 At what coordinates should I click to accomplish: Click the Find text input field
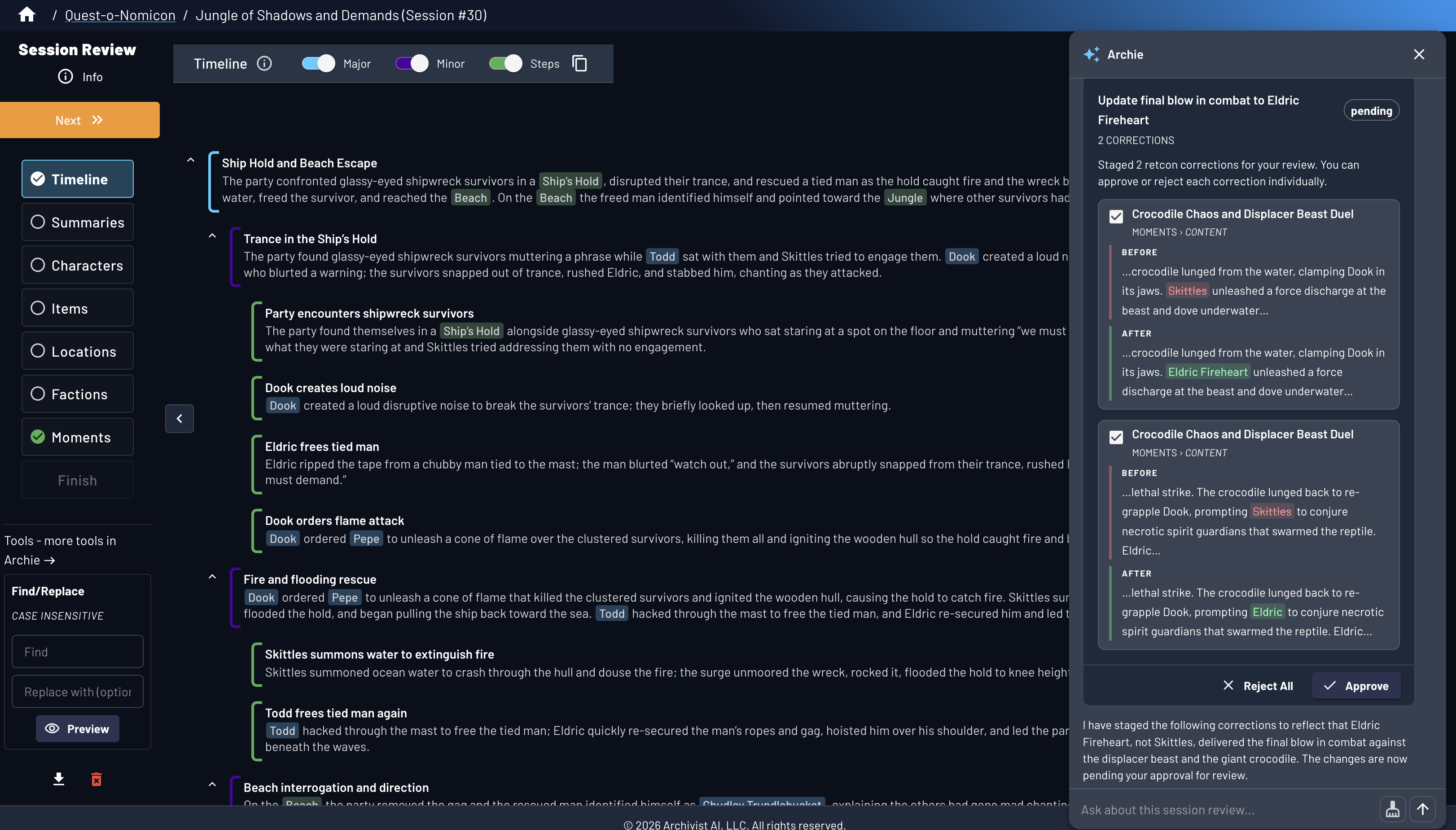tap(78, 651)
